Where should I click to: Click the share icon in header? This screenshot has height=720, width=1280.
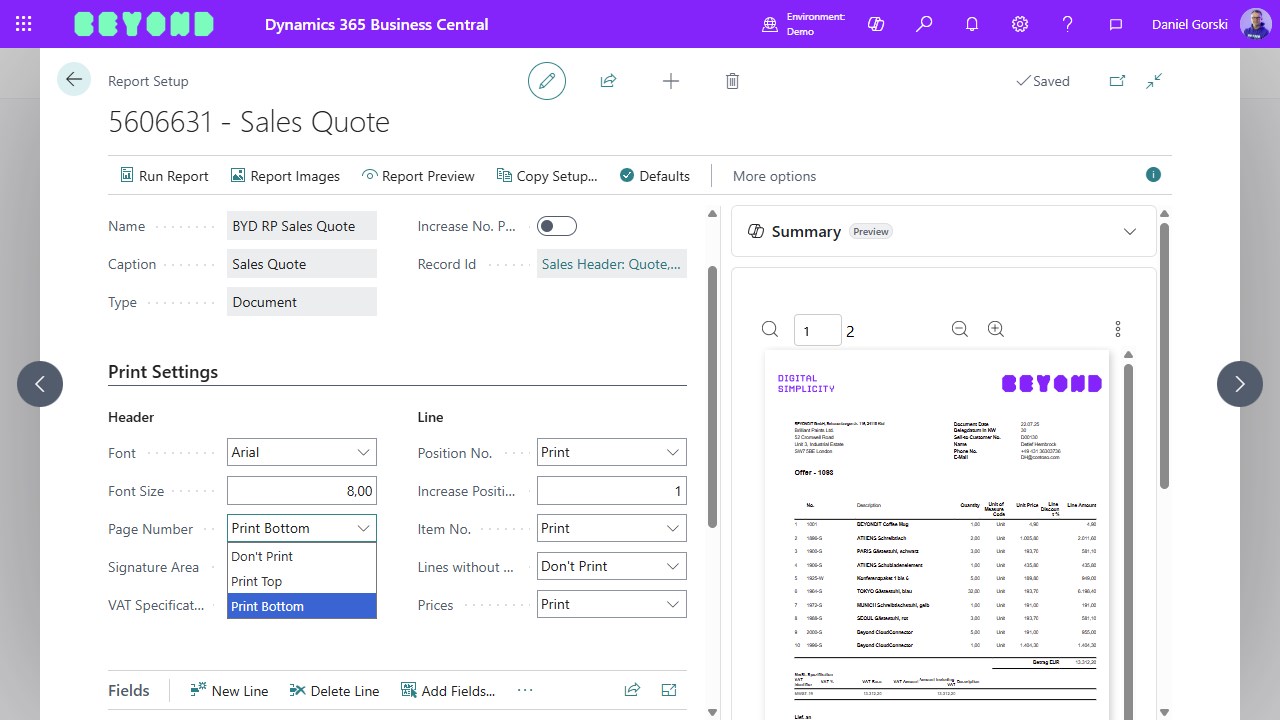608,81
